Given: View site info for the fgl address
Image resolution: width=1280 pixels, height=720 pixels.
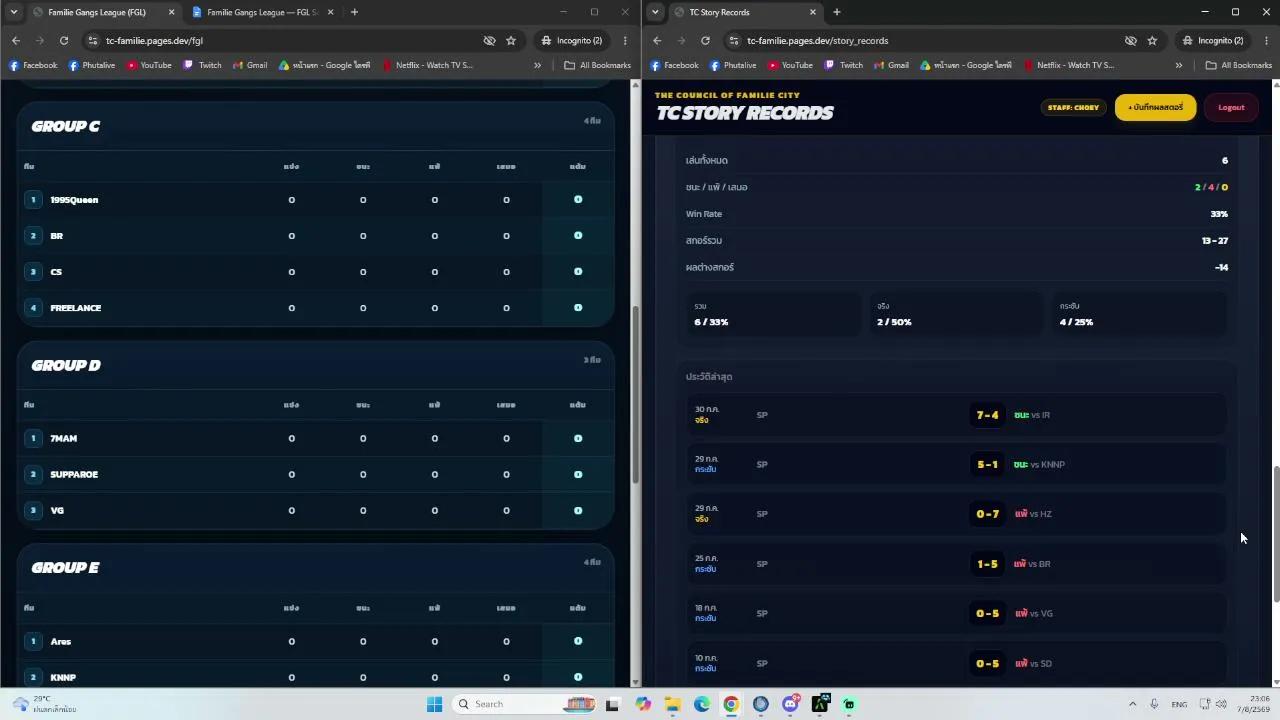Looking at the screenshot, I should click(93, 41).
